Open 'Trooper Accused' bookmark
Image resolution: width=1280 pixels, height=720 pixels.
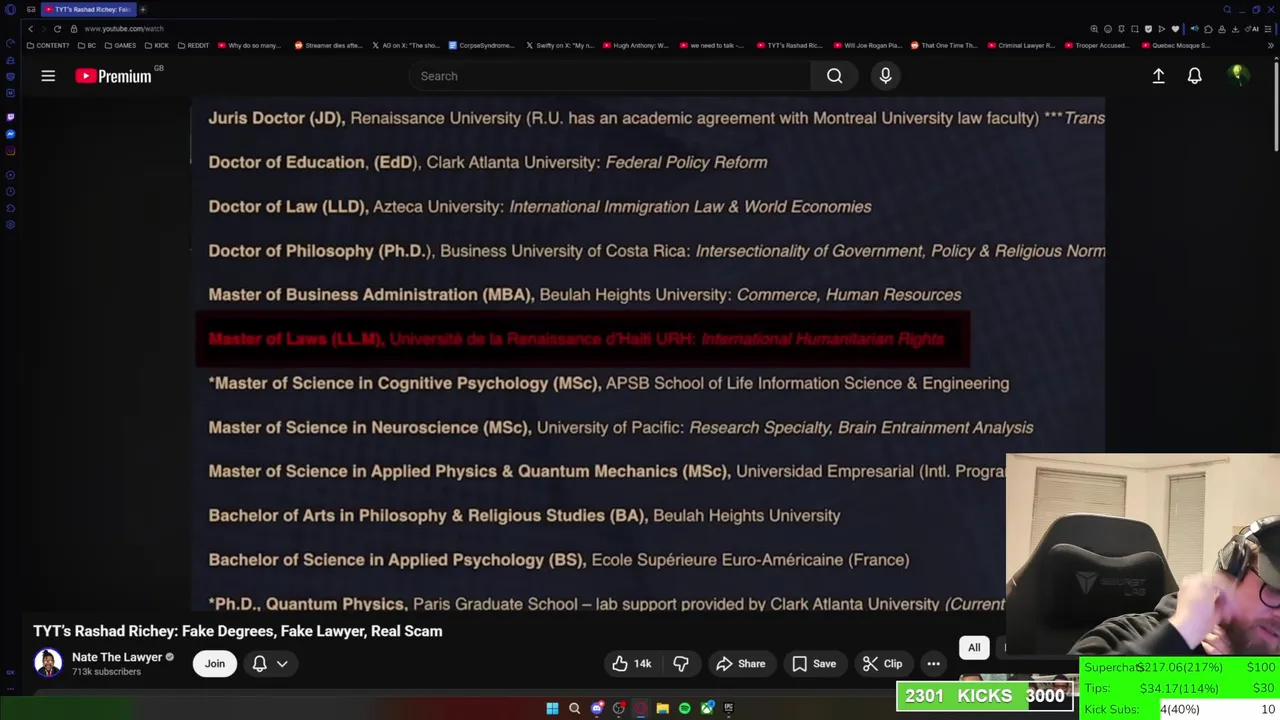coord(1098,45)
